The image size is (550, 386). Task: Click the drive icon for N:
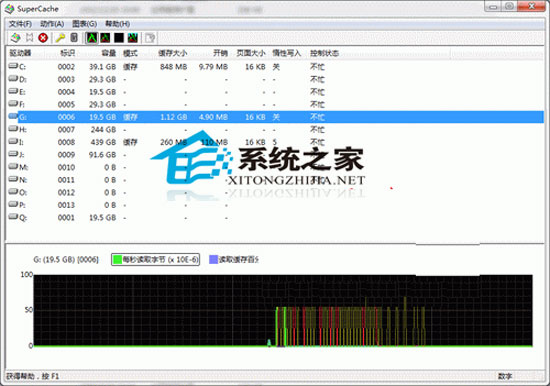(13, 179)
